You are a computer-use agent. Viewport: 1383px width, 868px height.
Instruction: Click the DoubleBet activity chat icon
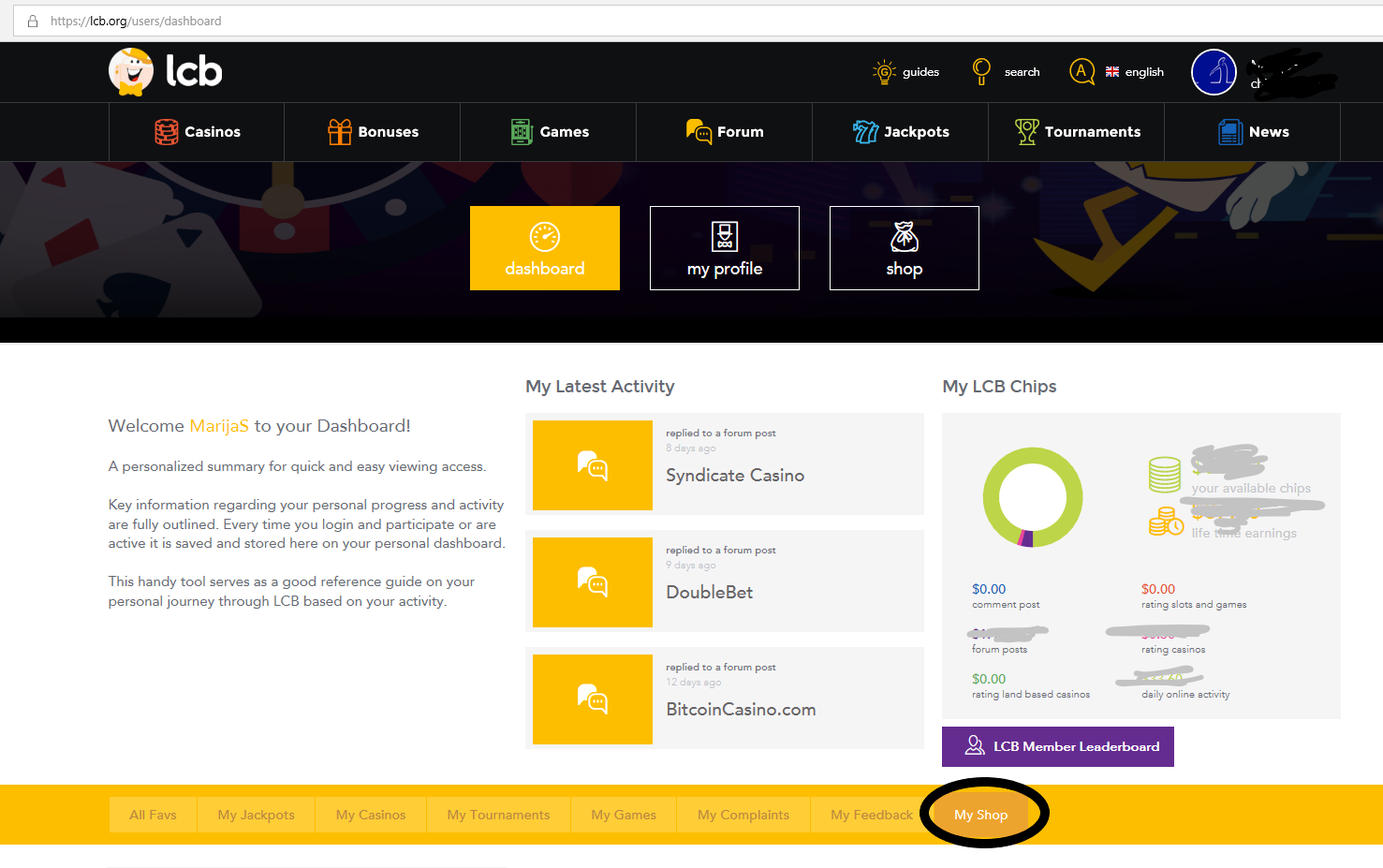click(x=593, y=582)
